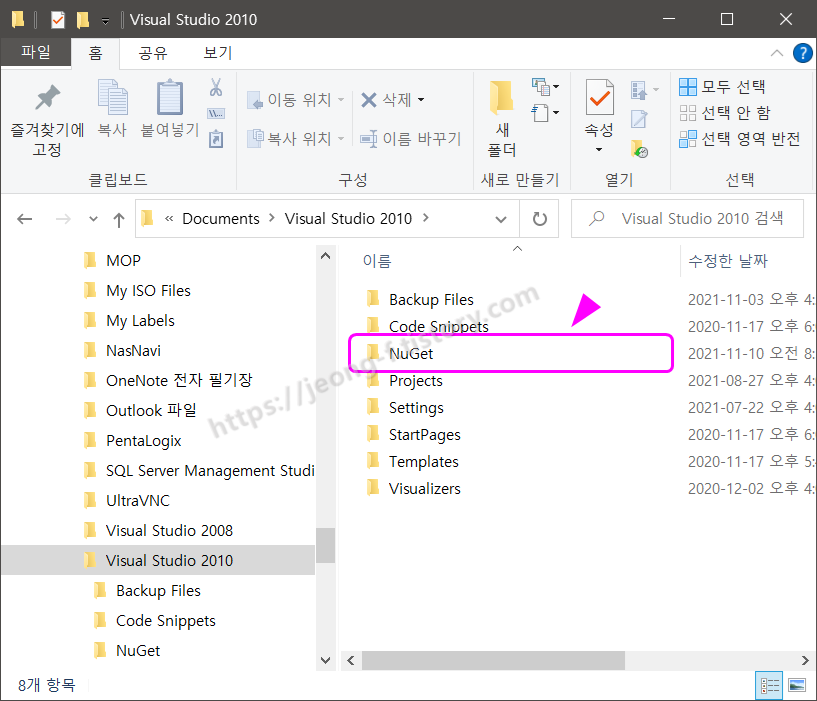Switch to Large icons view status icon
817x701 pixels.
[797, 685]
